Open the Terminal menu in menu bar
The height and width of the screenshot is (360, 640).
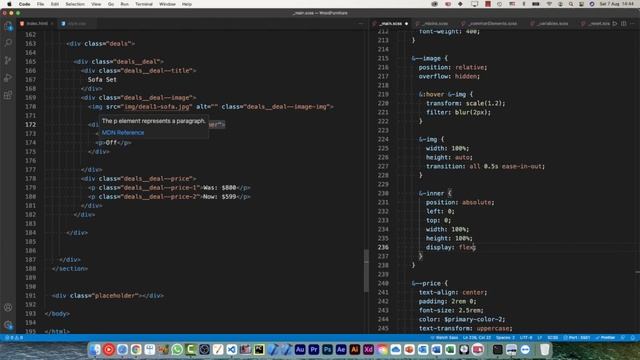(x=144, y=4)
